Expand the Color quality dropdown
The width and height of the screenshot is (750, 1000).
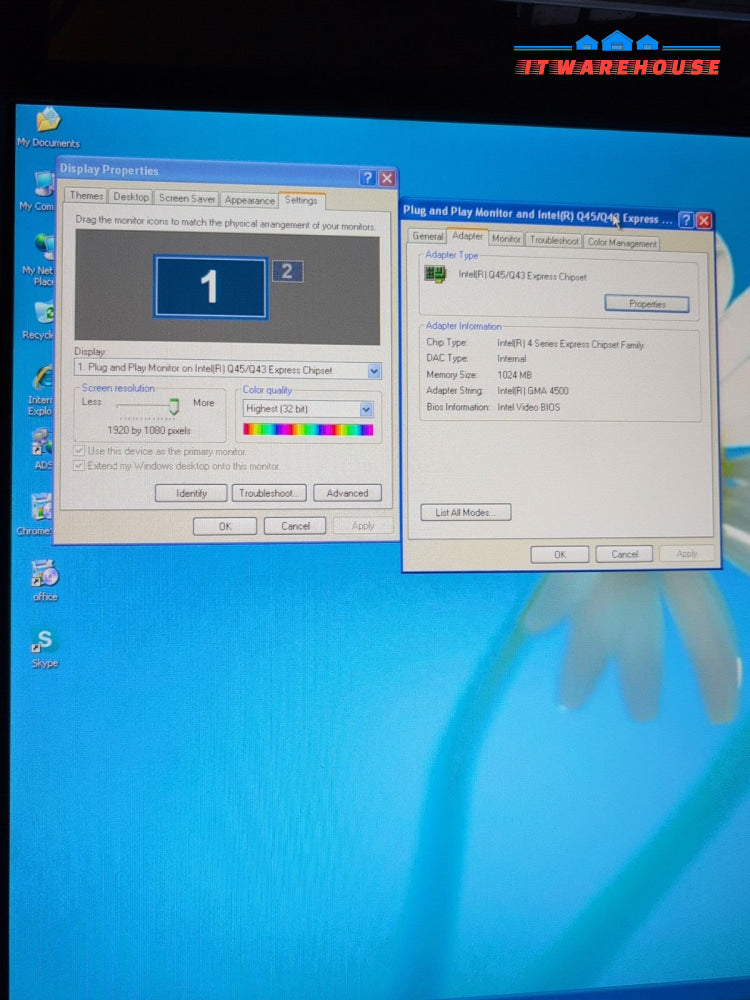366,409
